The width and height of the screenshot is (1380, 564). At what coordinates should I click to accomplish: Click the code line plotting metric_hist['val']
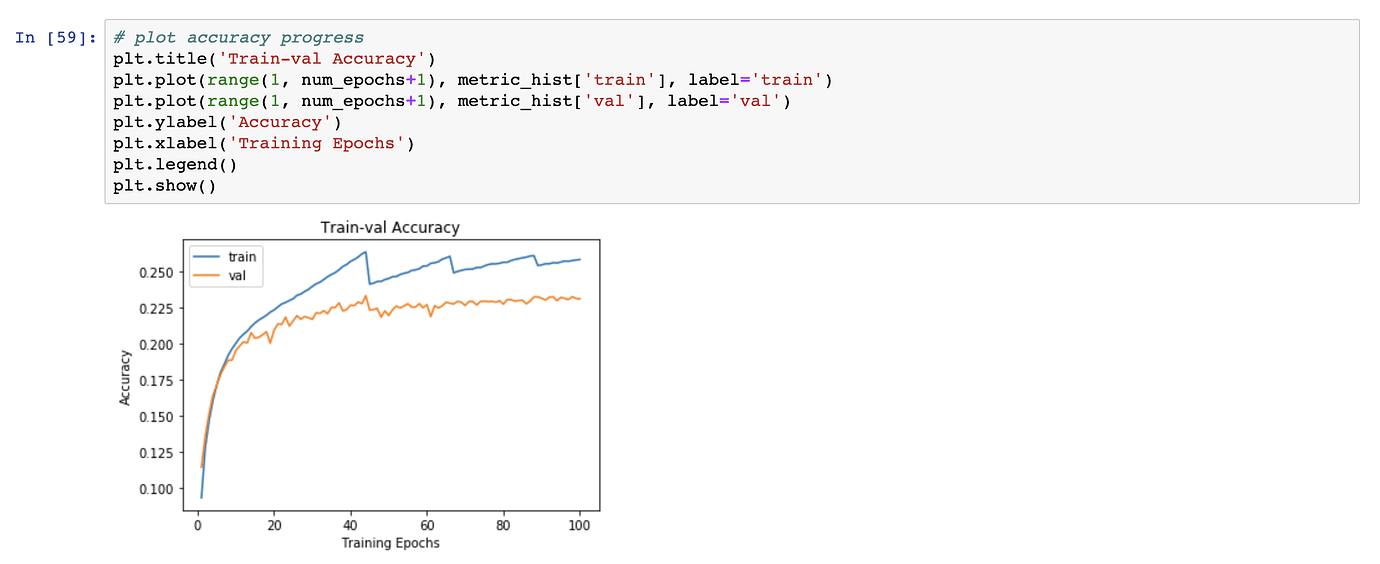[x=452, y=101]
